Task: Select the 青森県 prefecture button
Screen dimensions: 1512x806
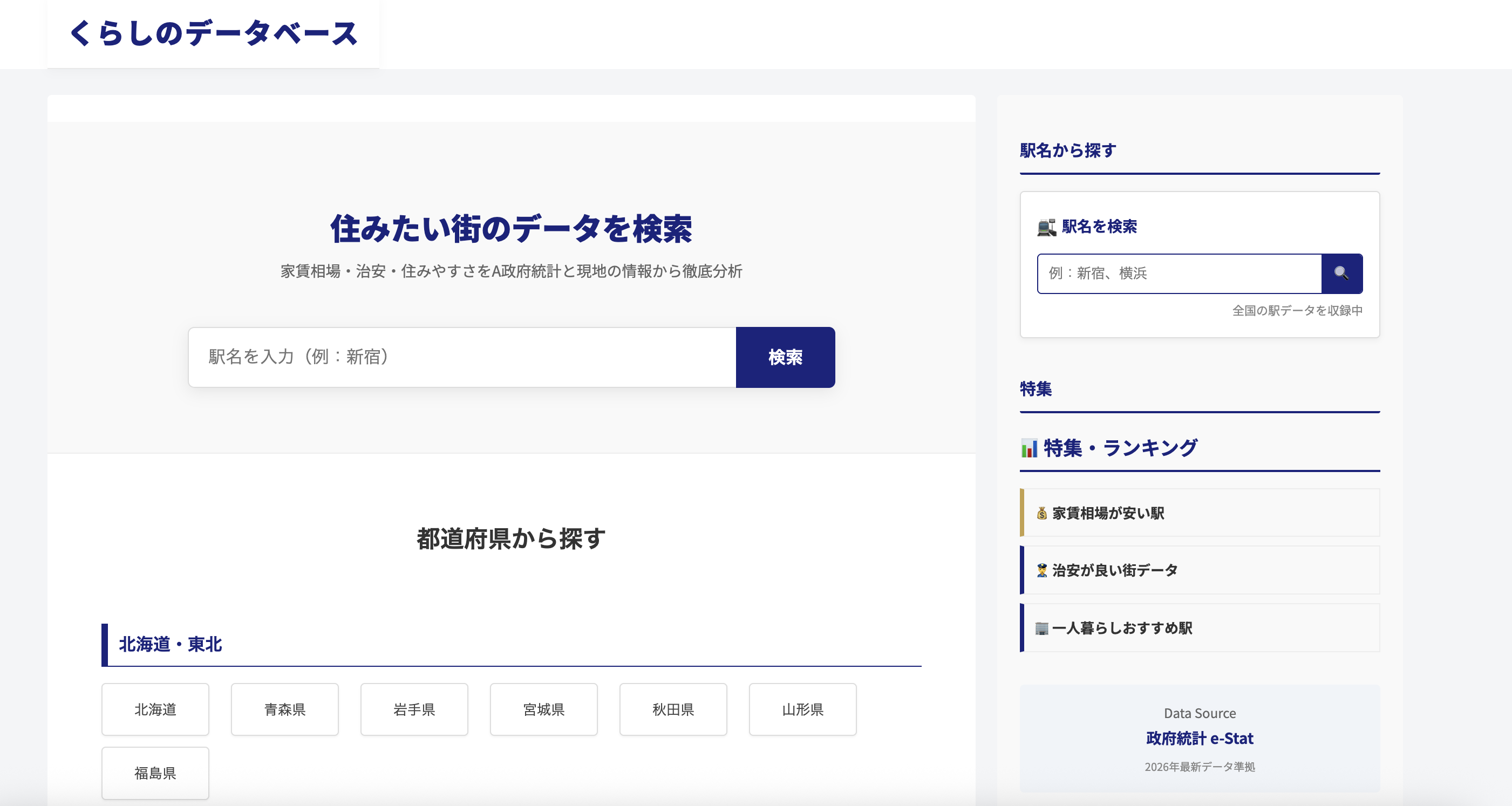Action: (x=285, y=709)
